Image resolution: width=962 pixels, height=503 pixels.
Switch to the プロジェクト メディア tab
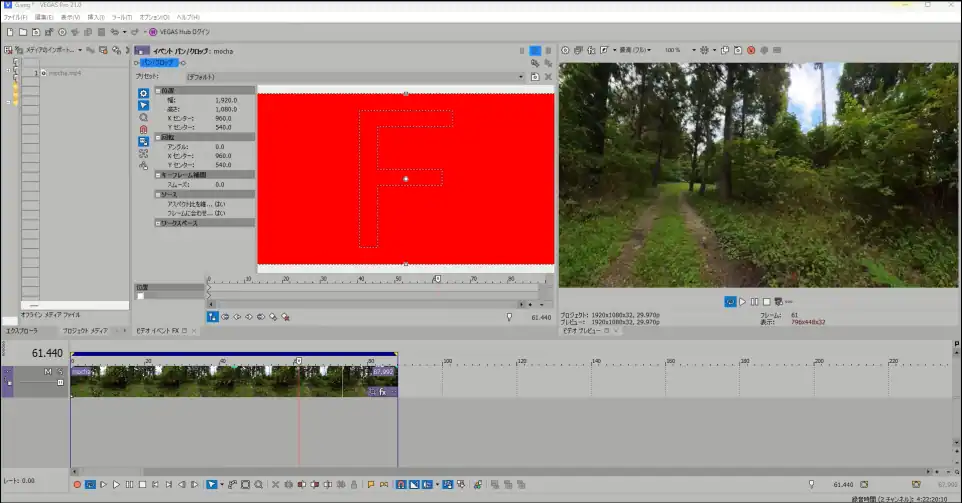pyautogui.click(x=85, y=331)
